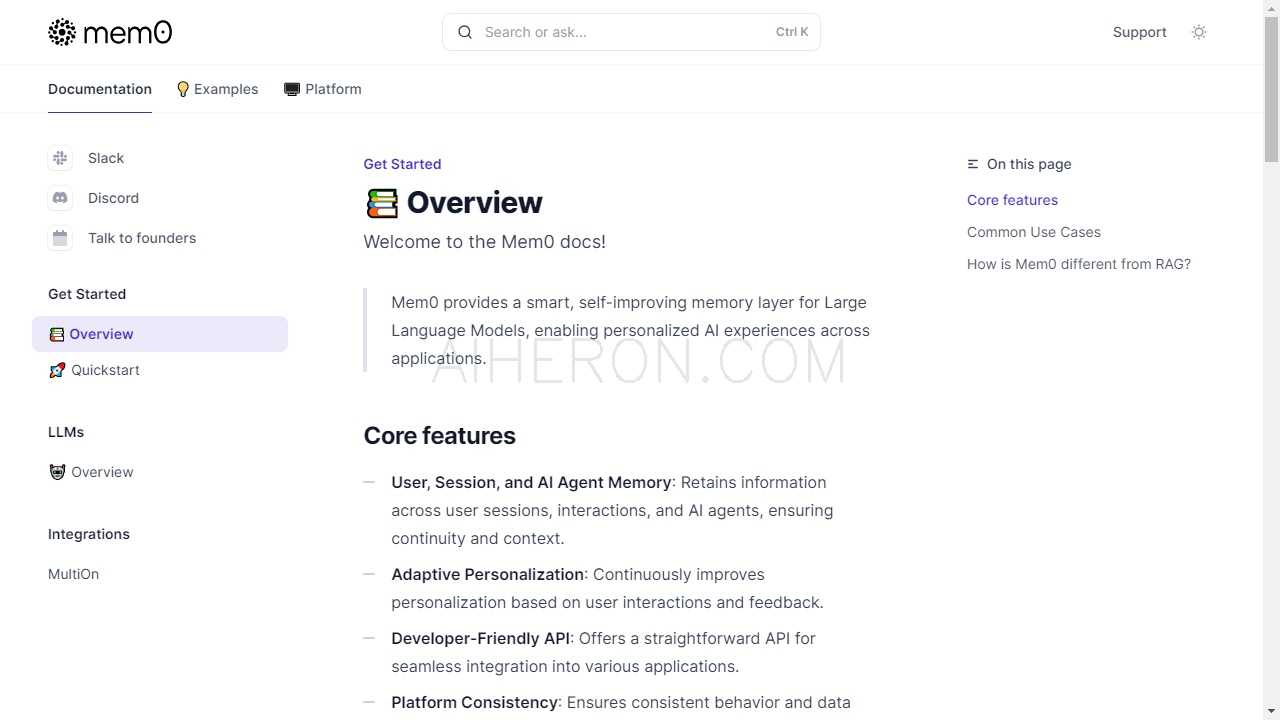The width and height of the screenshot is (1280, 720).
Task: Click the Discord icon in sidebar
Action: [60, 198]
